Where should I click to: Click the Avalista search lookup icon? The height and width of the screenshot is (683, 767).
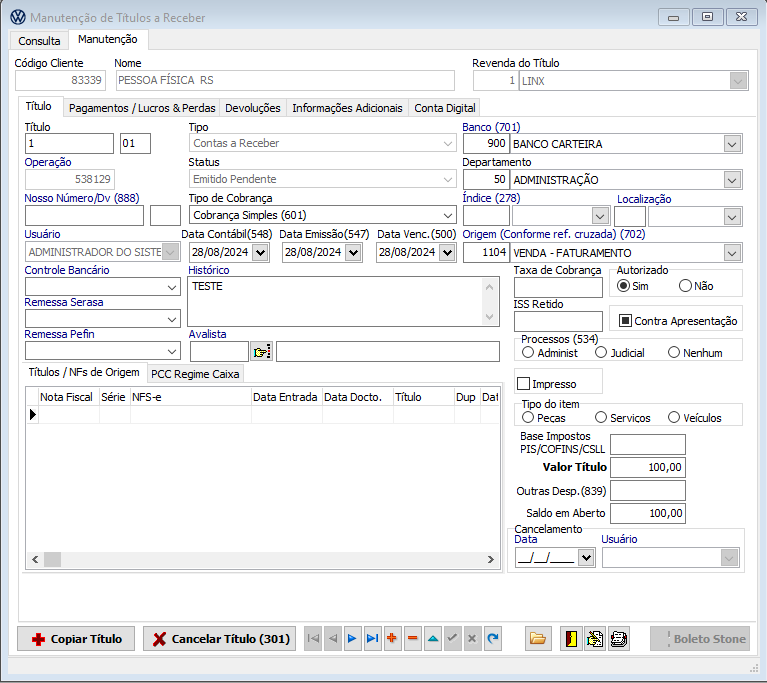click(261, 352)
